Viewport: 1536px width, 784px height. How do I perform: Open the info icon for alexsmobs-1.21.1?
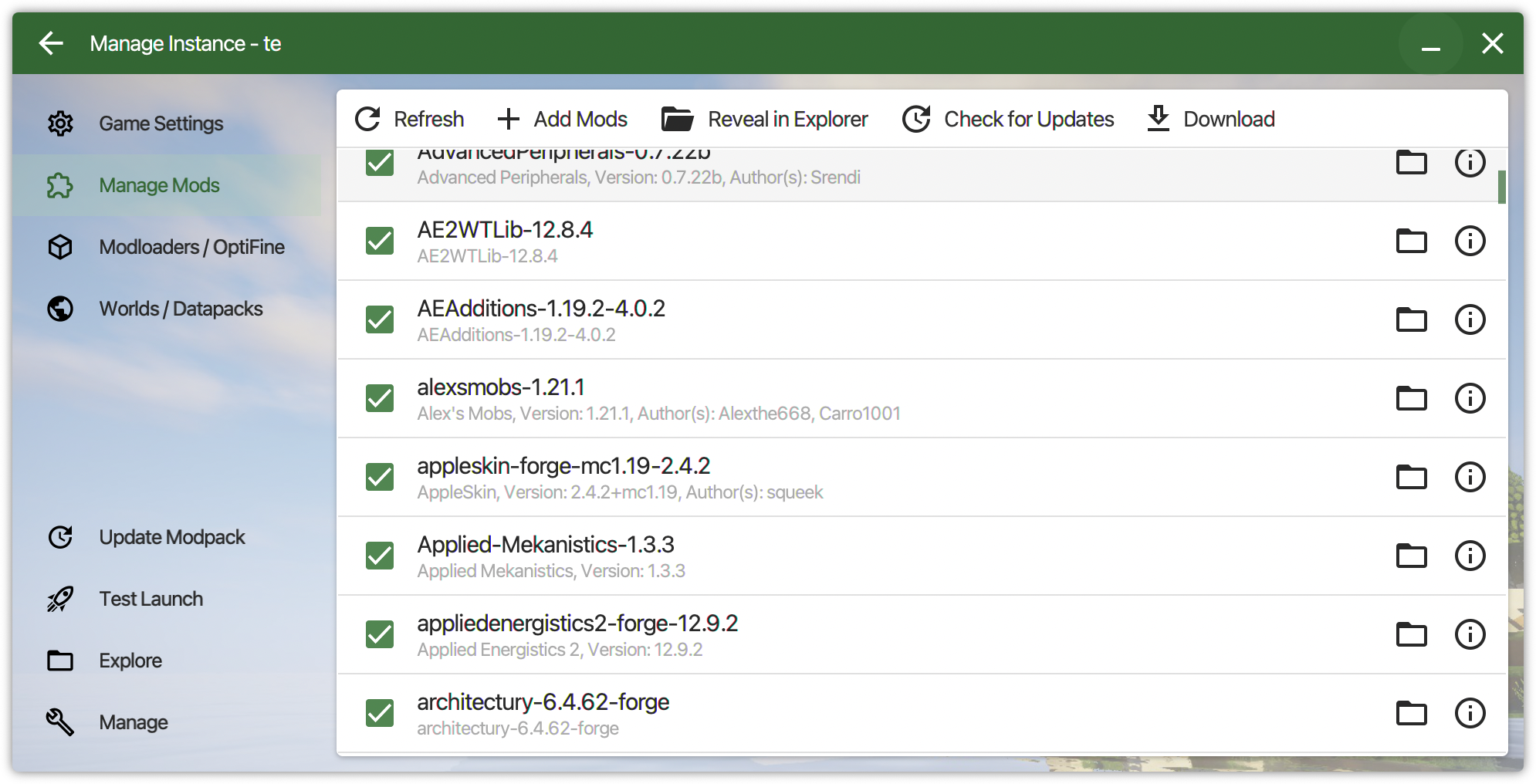[x=1470, y=398]
